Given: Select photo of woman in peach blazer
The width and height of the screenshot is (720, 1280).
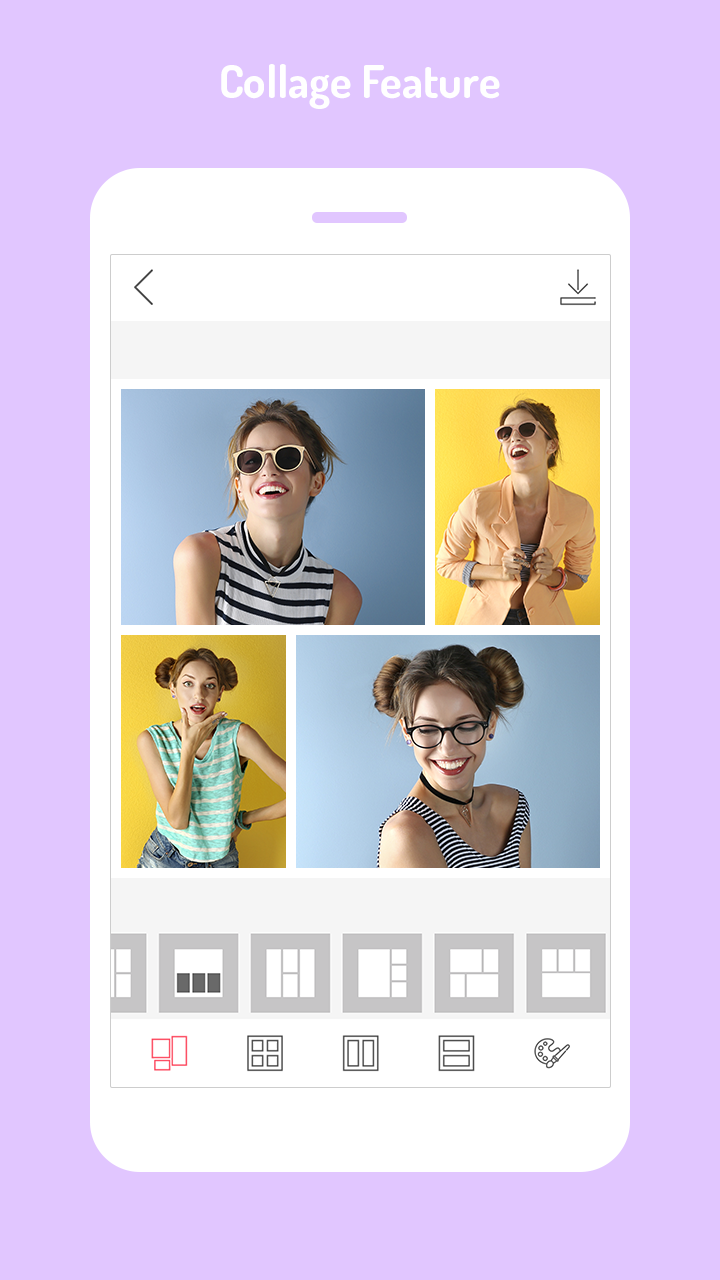Looking at the screenshot, I should [517, 507].
